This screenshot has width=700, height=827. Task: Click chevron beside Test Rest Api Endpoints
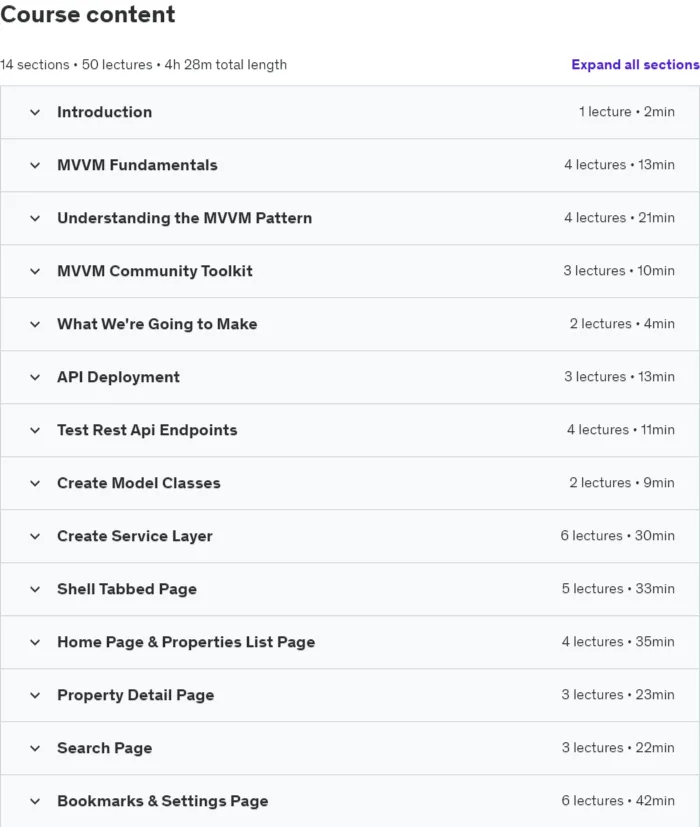(x=35, y=430)
